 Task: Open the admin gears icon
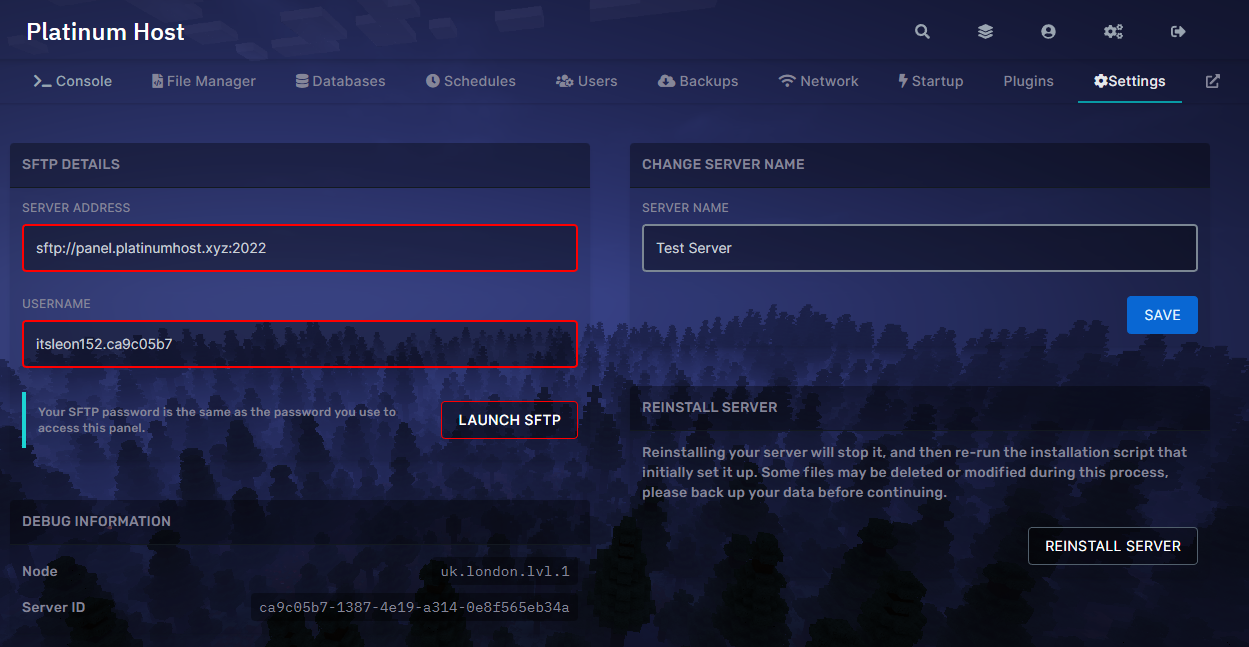coord(1113,32)
